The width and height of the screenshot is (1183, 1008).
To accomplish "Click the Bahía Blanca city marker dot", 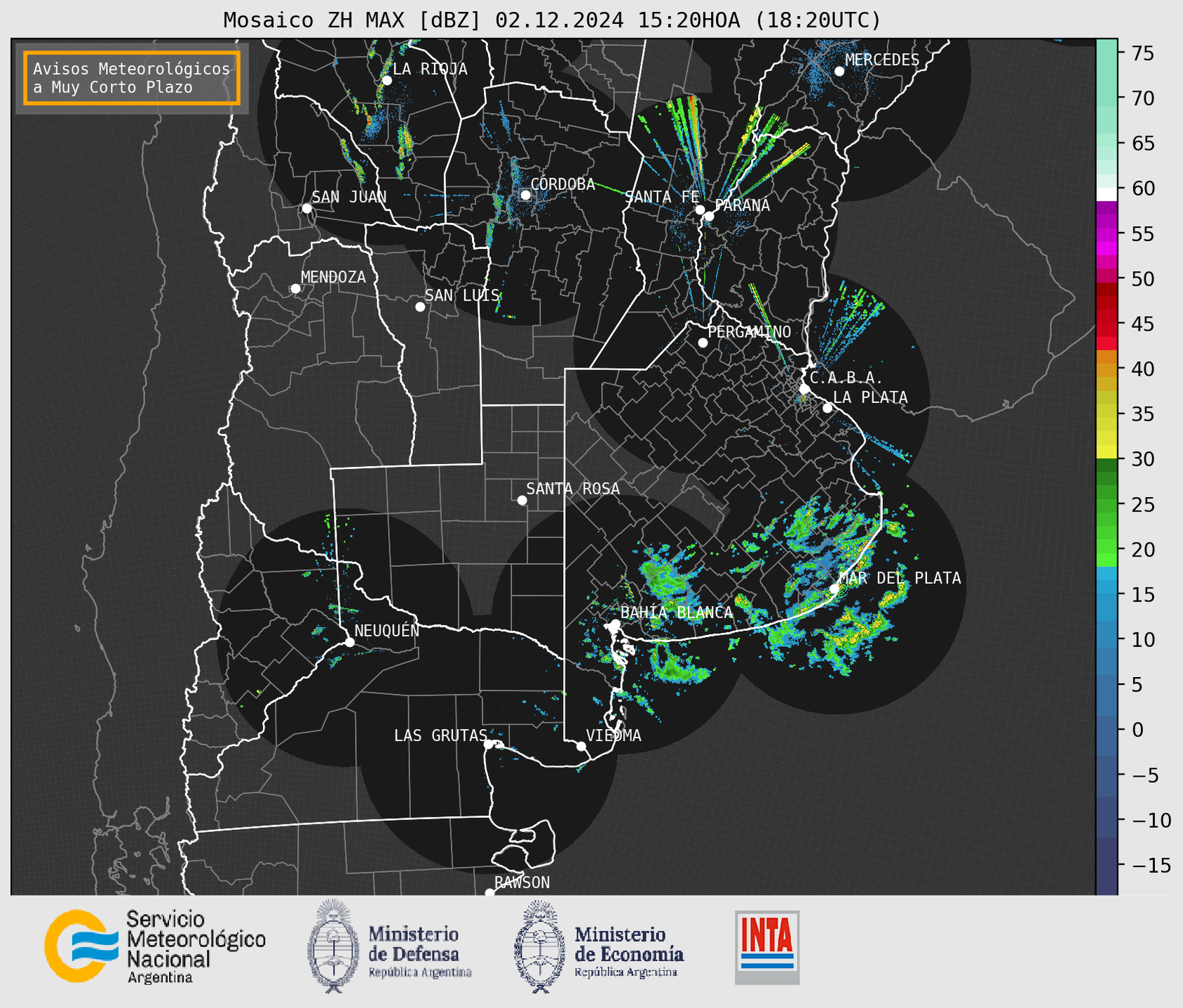I will pos(615,624).
